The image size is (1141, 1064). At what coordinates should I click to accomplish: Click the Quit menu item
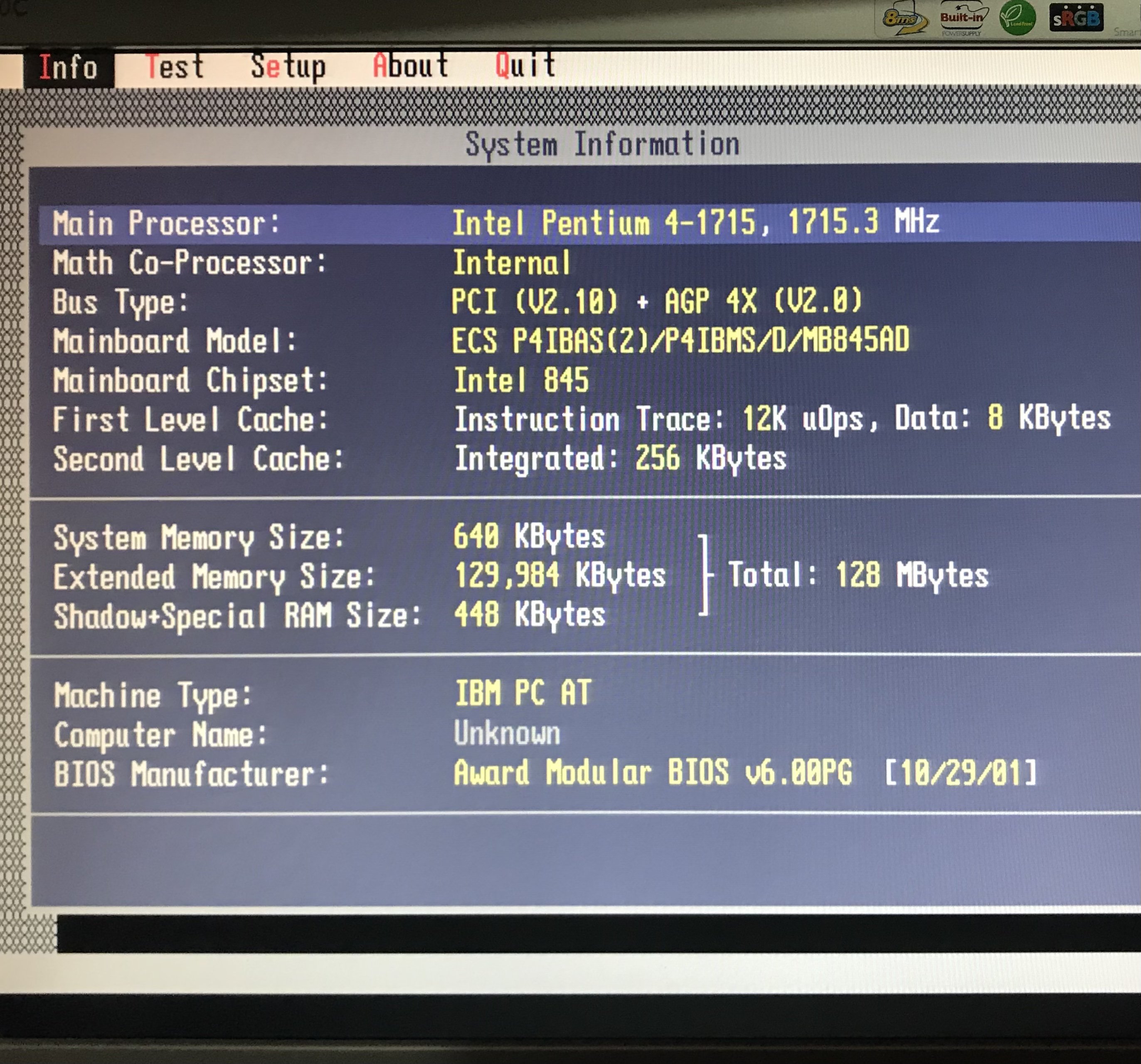coord(525,64)
